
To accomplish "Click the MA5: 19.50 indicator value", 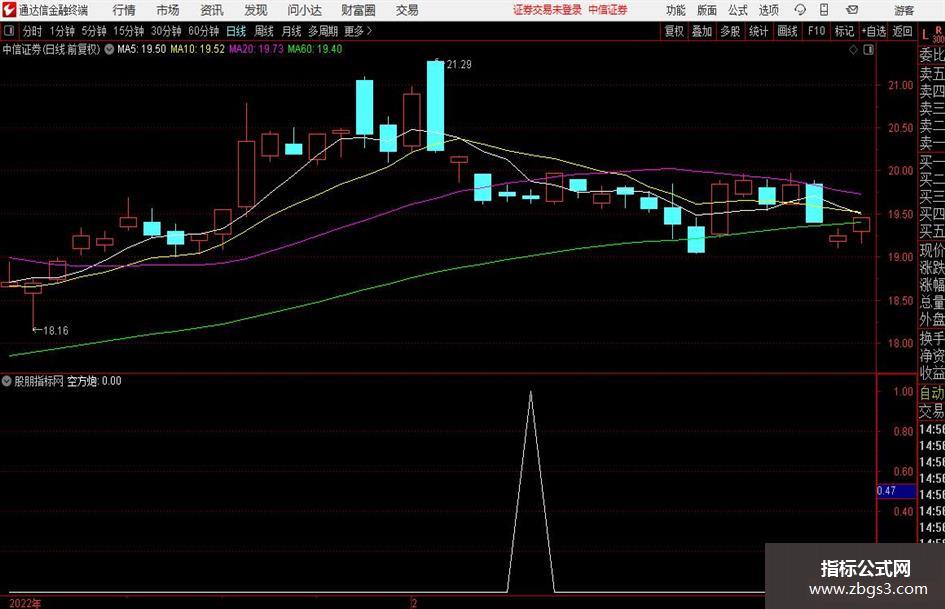I will tap(142, 49).
